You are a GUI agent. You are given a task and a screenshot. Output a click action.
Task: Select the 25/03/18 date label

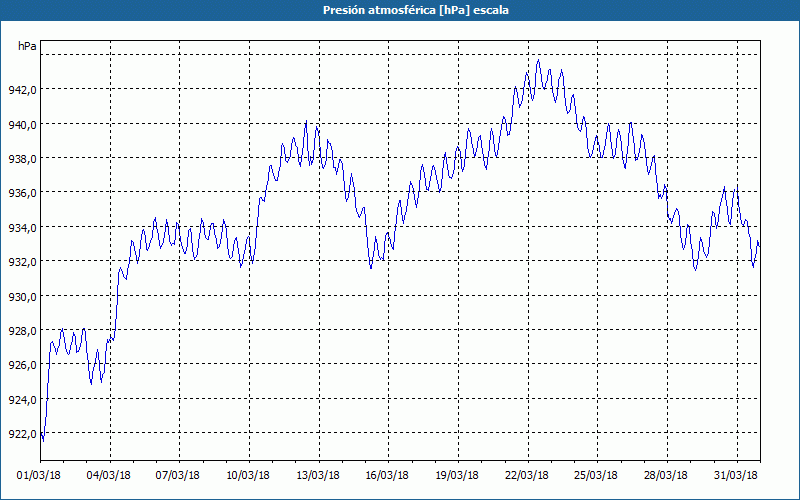tap(596, 476)
